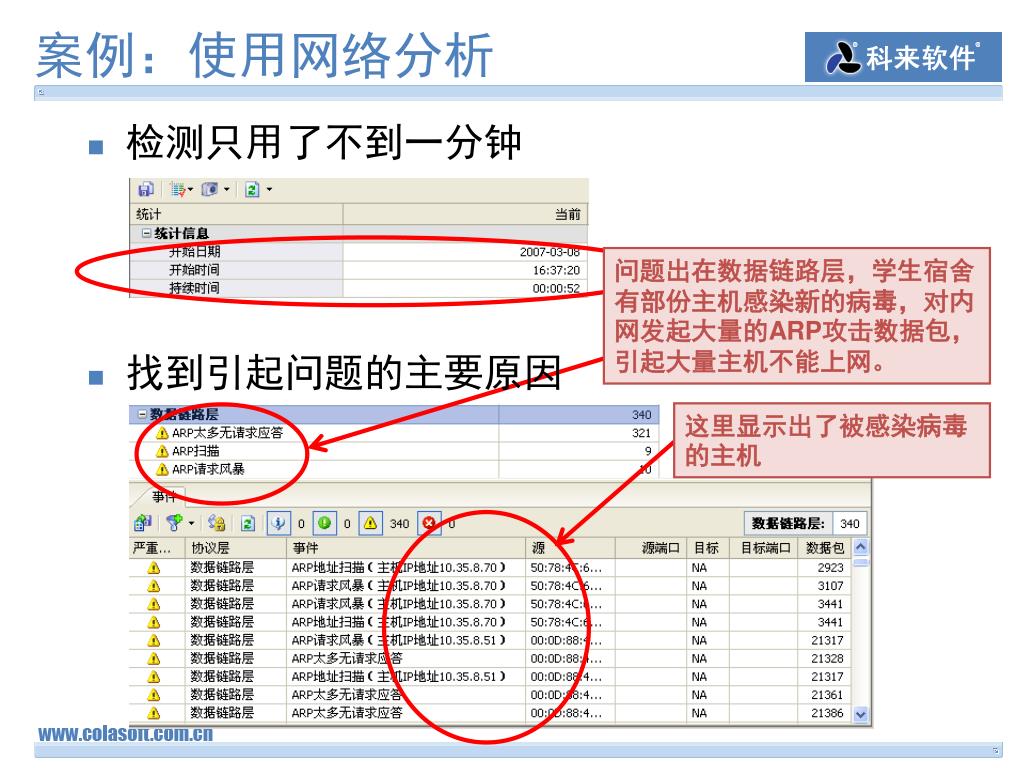Viewport: 1024px width, 768px height.
Task: Click warning icon in the packet 3107 row
Action: click(x=153, y=586)
